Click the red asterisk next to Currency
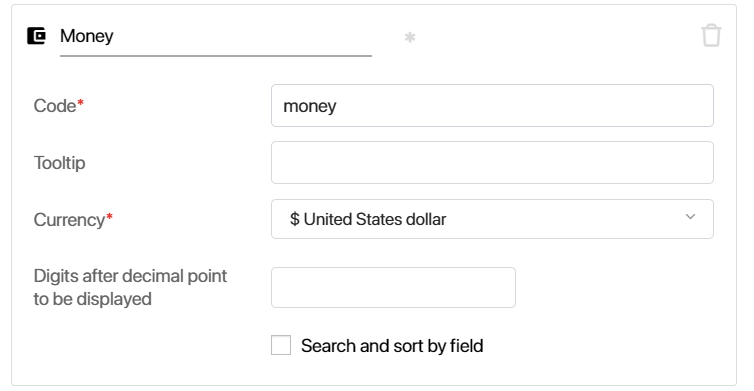 point(109,216)
